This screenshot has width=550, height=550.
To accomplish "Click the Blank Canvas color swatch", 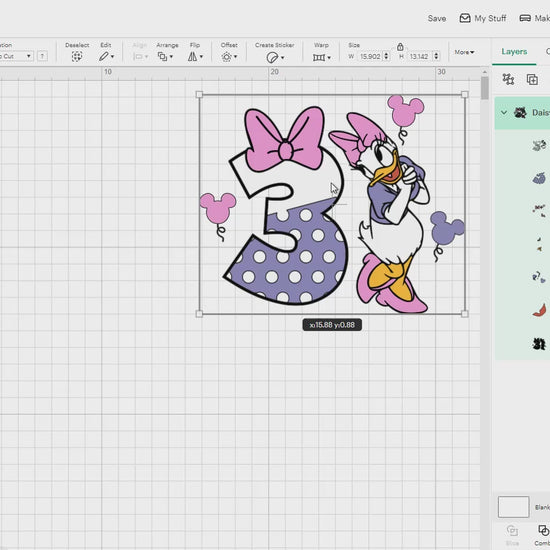I will (x=513, y=507).
